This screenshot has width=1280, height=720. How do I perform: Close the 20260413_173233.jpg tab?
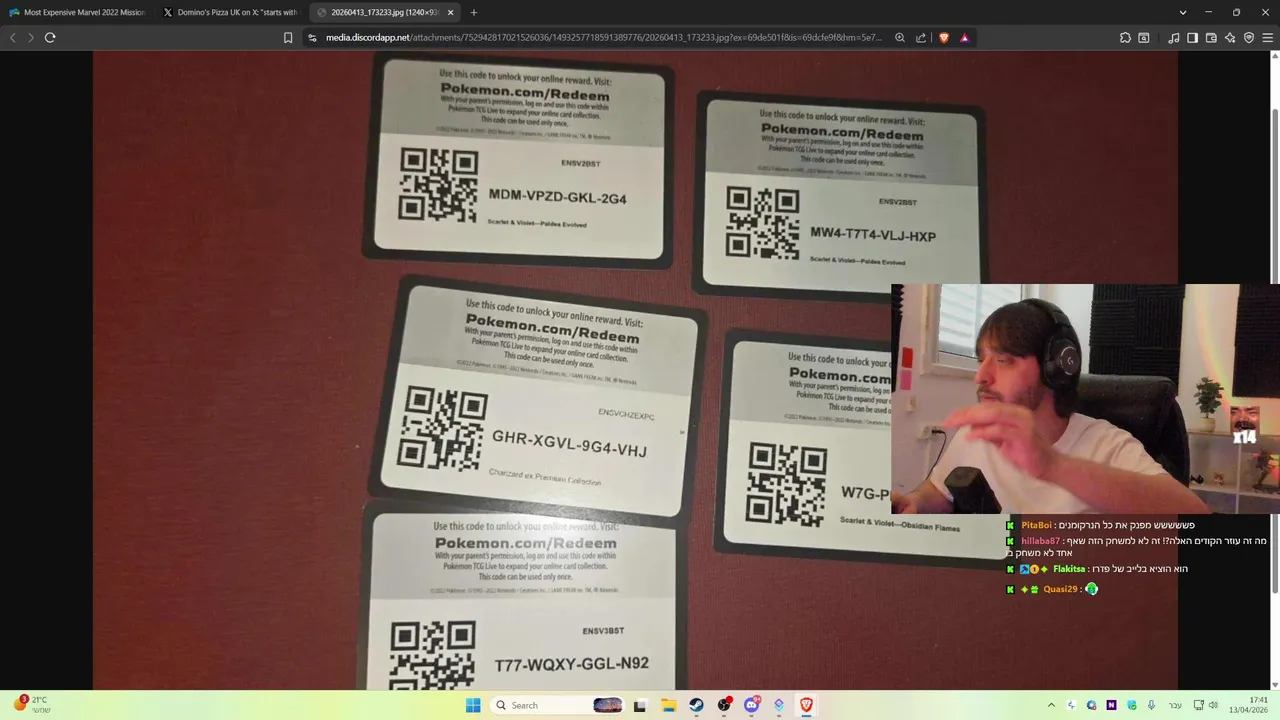pyautogui.click(x=450, y=12)
